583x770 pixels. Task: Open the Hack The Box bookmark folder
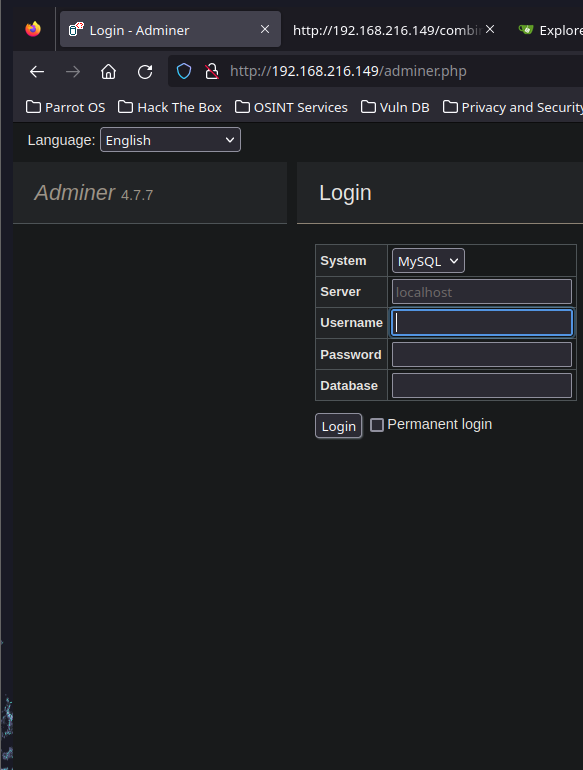click(x=170, y=107)
